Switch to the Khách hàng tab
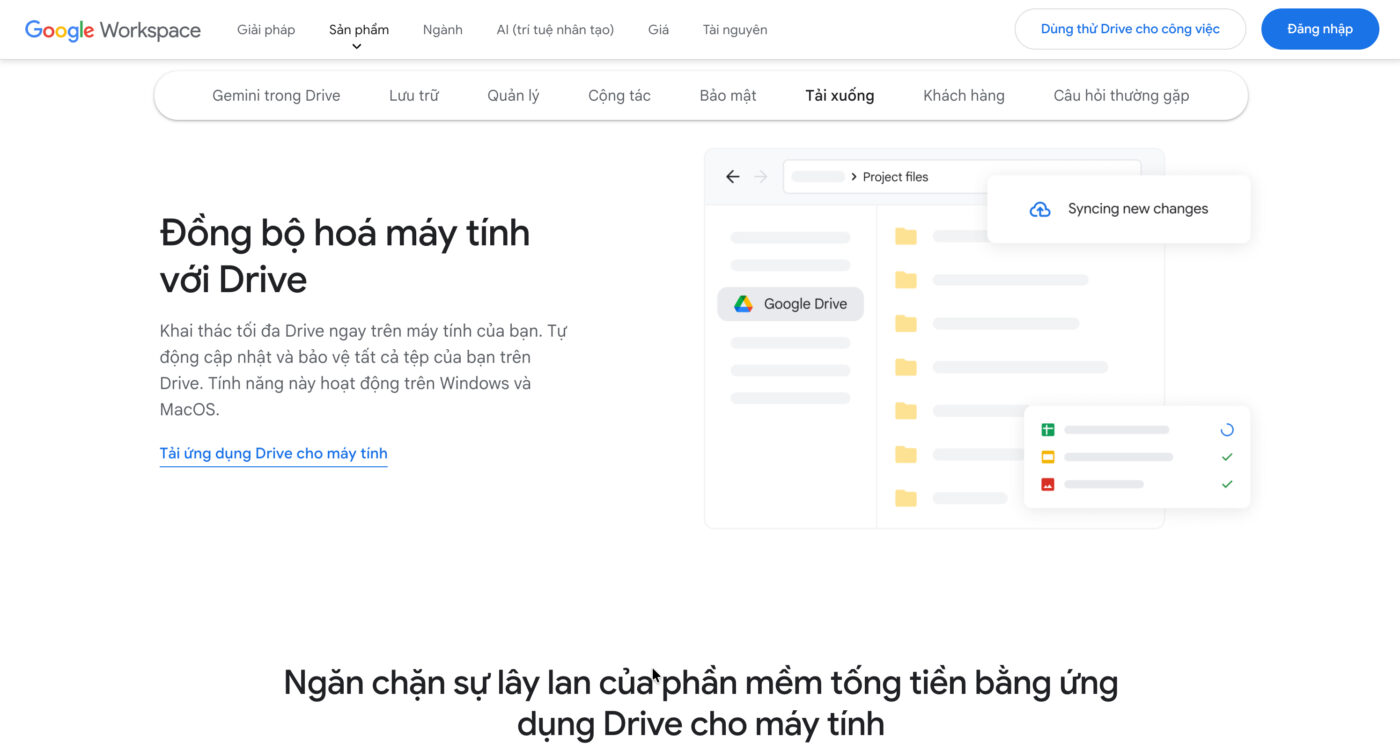1400x751 pixels. click(x=964, y=96)
